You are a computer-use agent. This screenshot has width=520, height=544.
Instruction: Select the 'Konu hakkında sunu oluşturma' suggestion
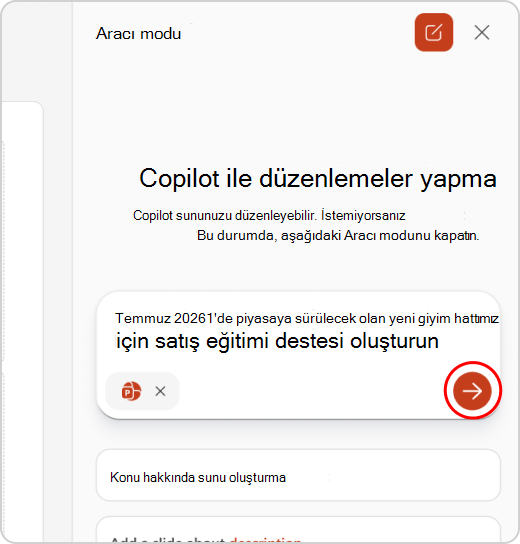(298, 475)
